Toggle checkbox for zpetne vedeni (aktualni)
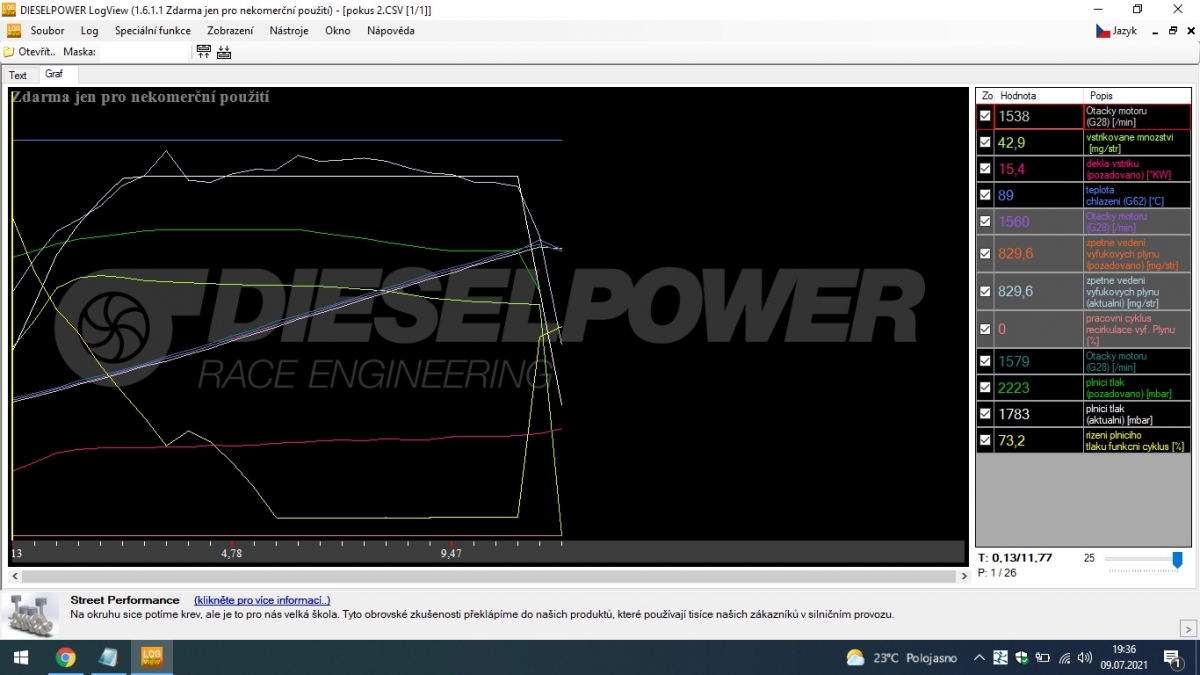 point(985,292)
